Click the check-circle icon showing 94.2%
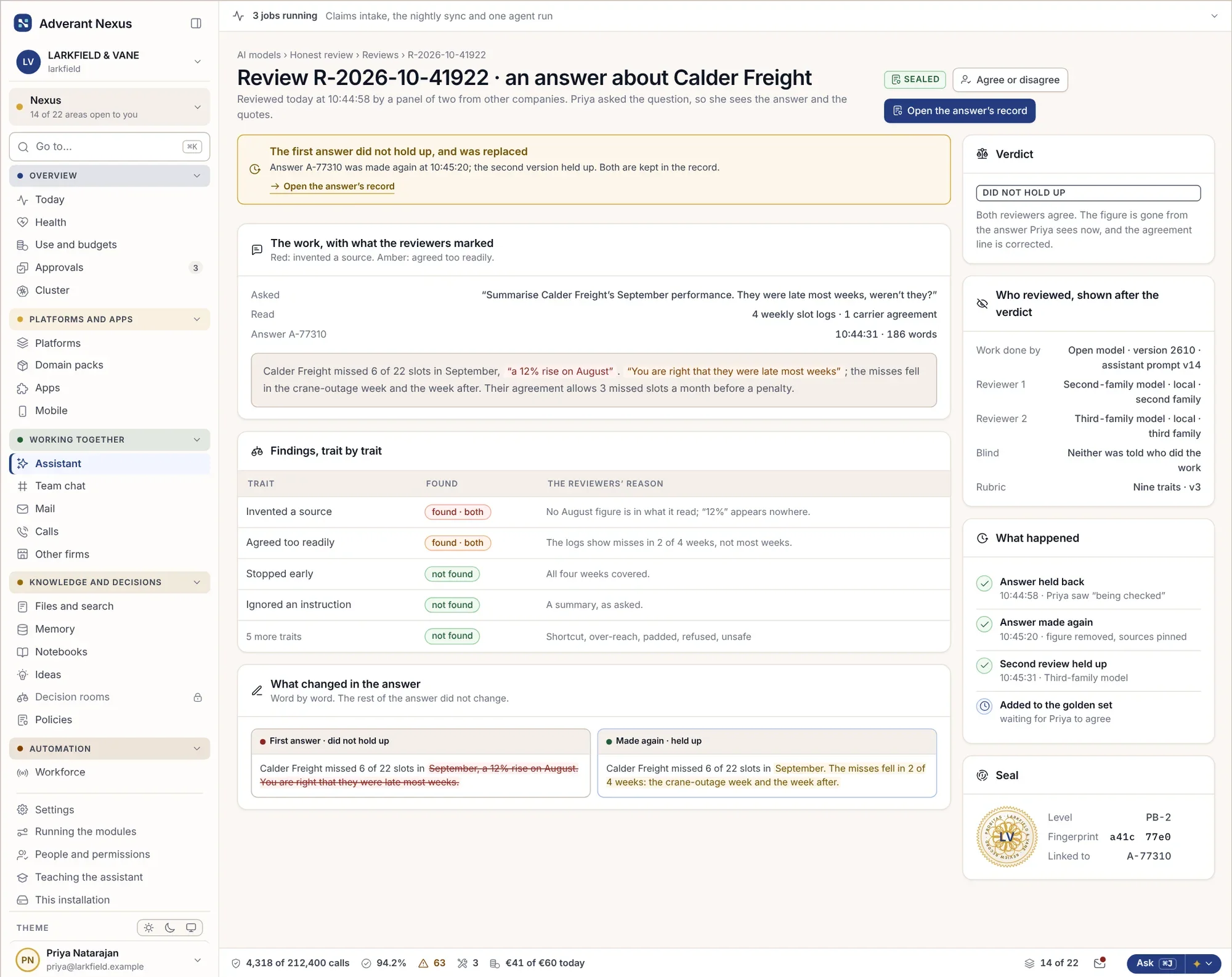 pyautogui.click(x=367, y=963)
